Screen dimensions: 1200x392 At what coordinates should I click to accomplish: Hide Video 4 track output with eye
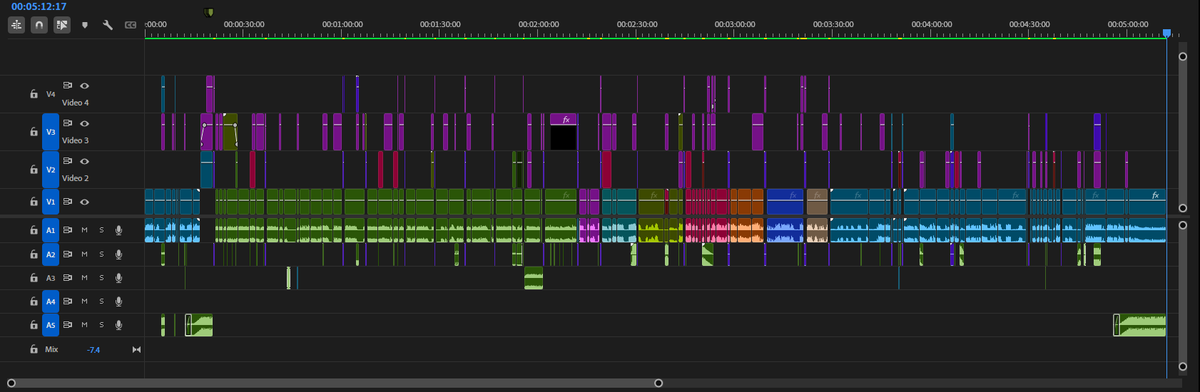[x=85, y=86]
